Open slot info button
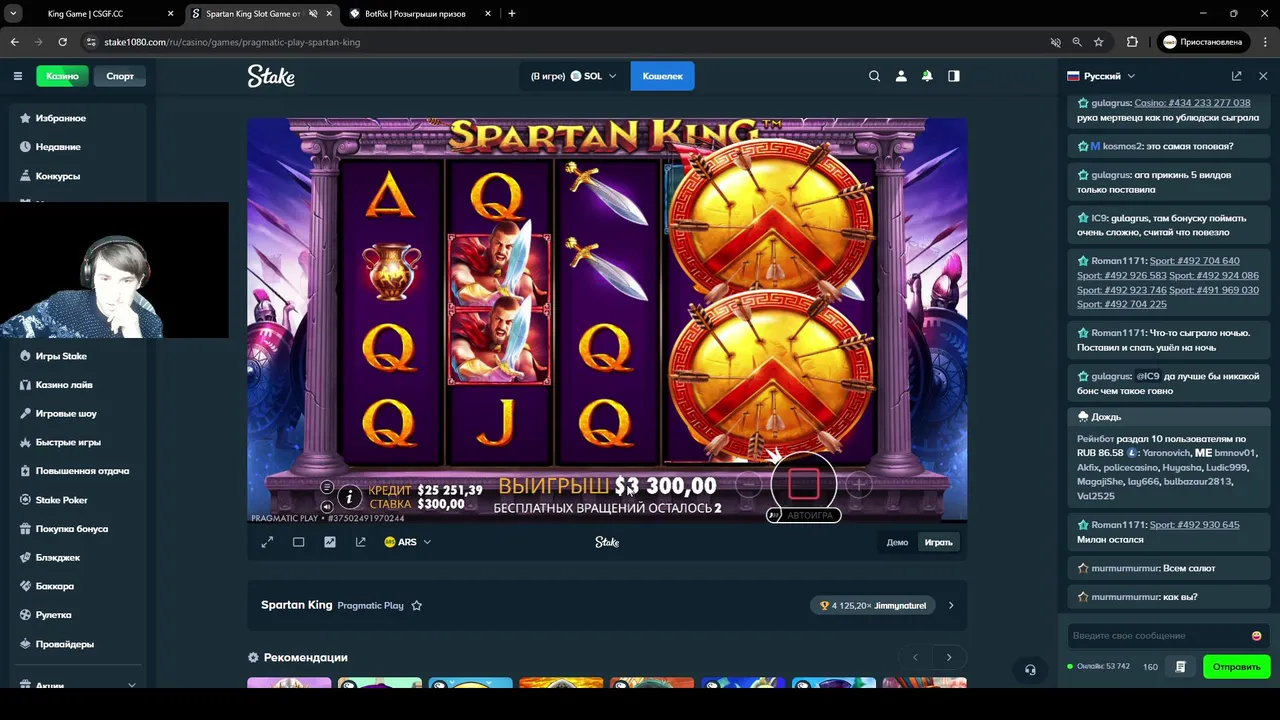Viewport: 1280px width, 720px height. pos(349,496)
